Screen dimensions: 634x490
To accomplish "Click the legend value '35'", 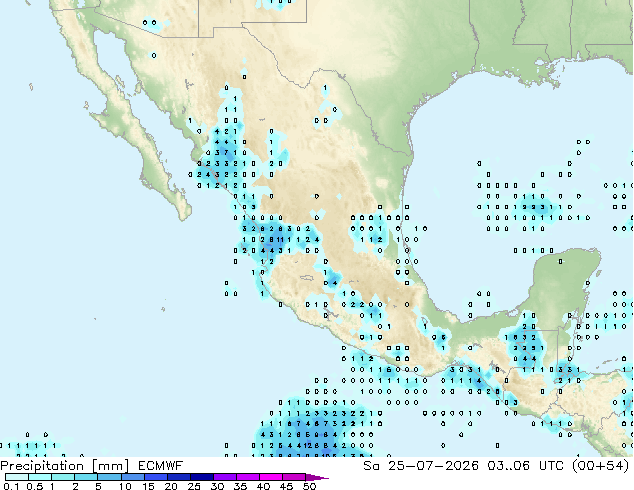I will tap(240, 486).
